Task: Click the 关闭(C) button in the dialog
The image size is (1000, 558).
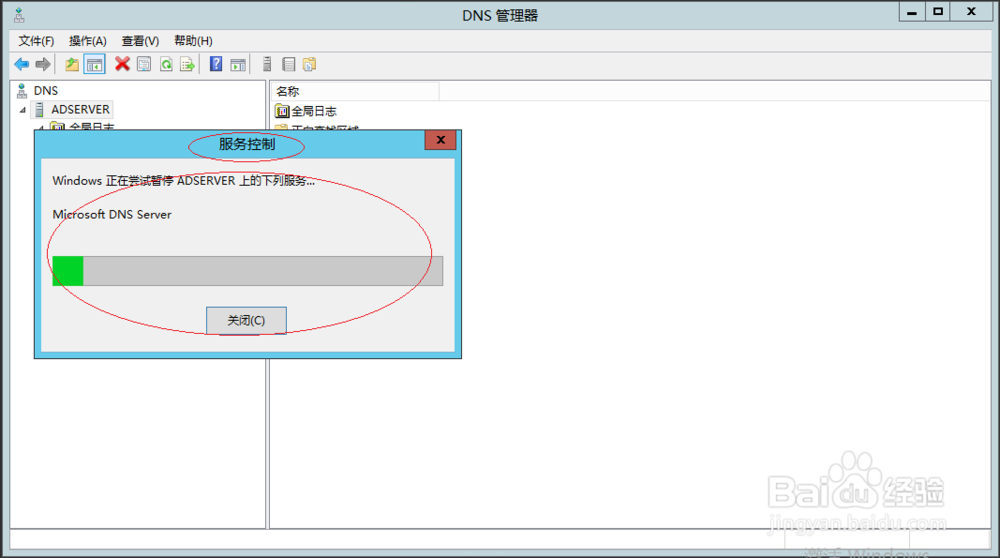Action: [246, 320]
